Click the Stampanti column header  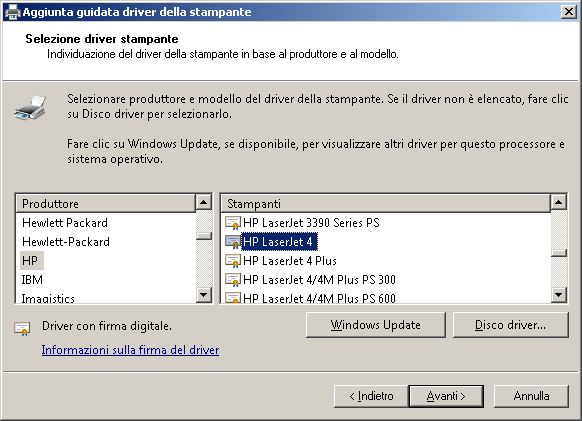click(x=386, y=203)
